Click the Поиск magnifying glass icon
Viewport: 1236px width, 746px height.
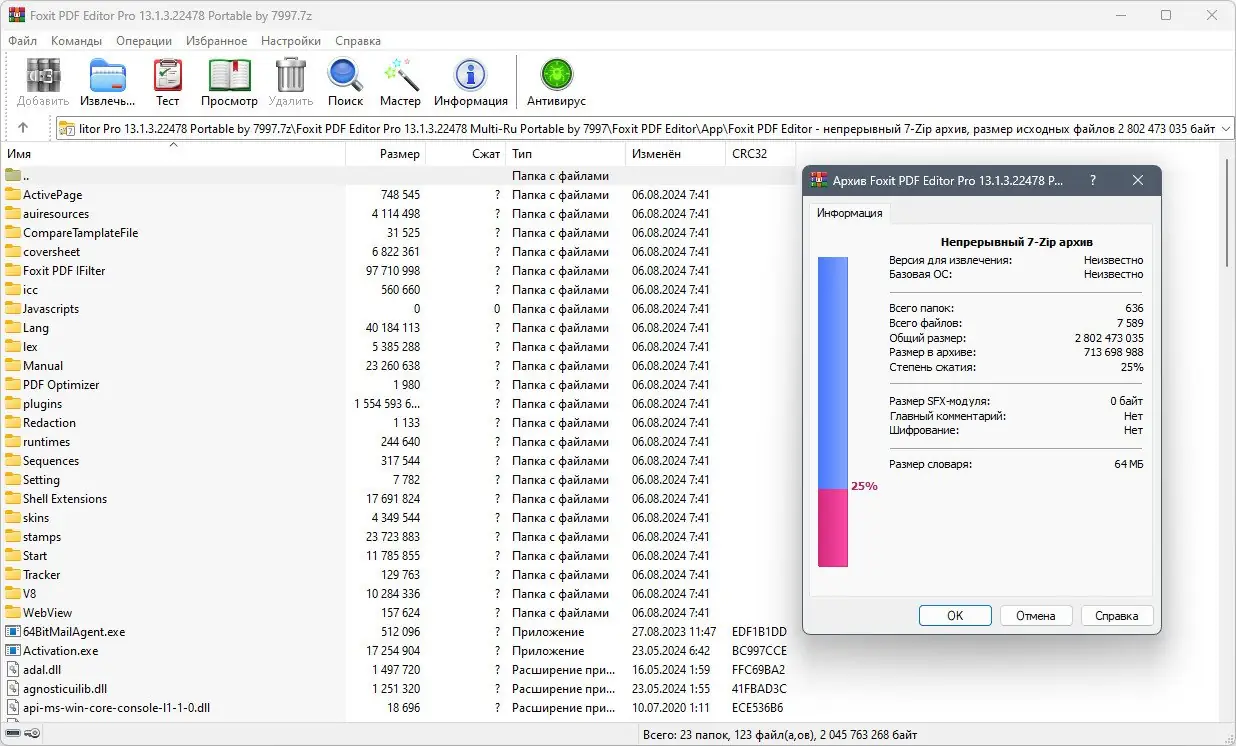coord(345,72)
